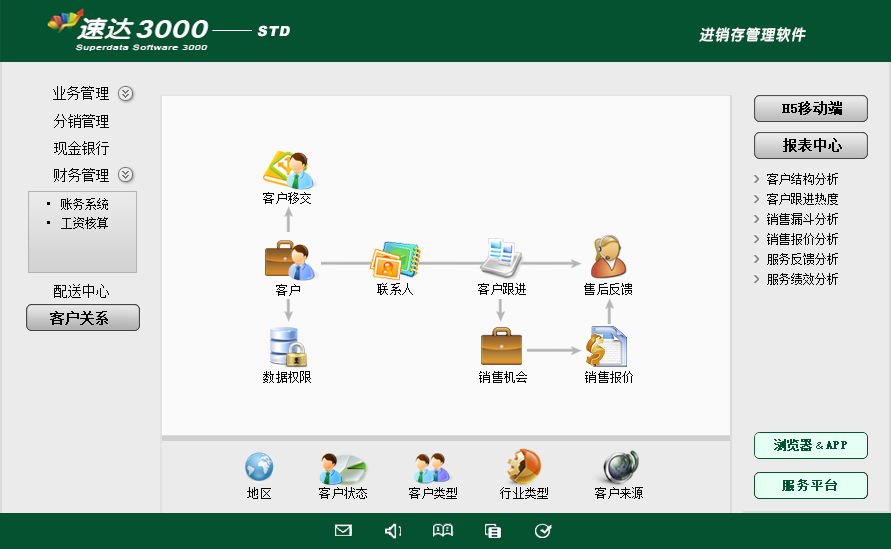Open the 客户移交 module icon
891x549 pixels.
[288, 170]
